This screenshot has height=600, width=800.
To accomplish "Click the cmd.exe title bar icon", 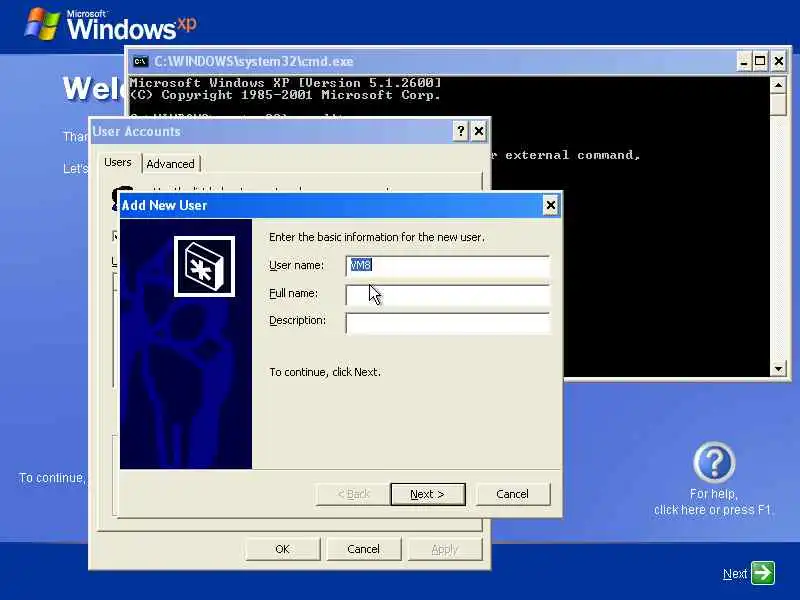I will coord(140,62).
